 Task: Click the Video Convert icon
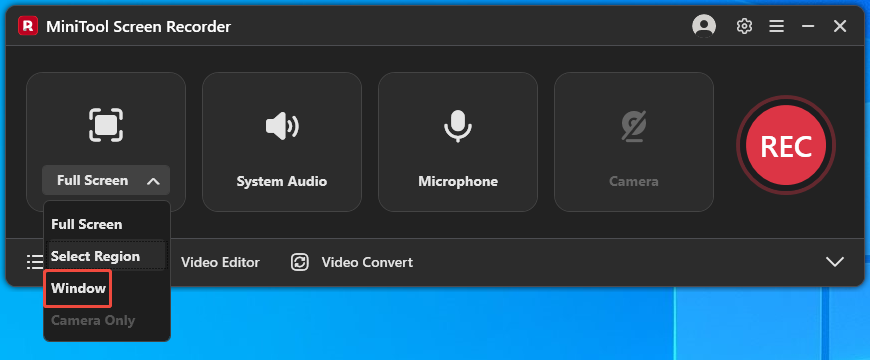pyautogui.click(x=300, y=262)
